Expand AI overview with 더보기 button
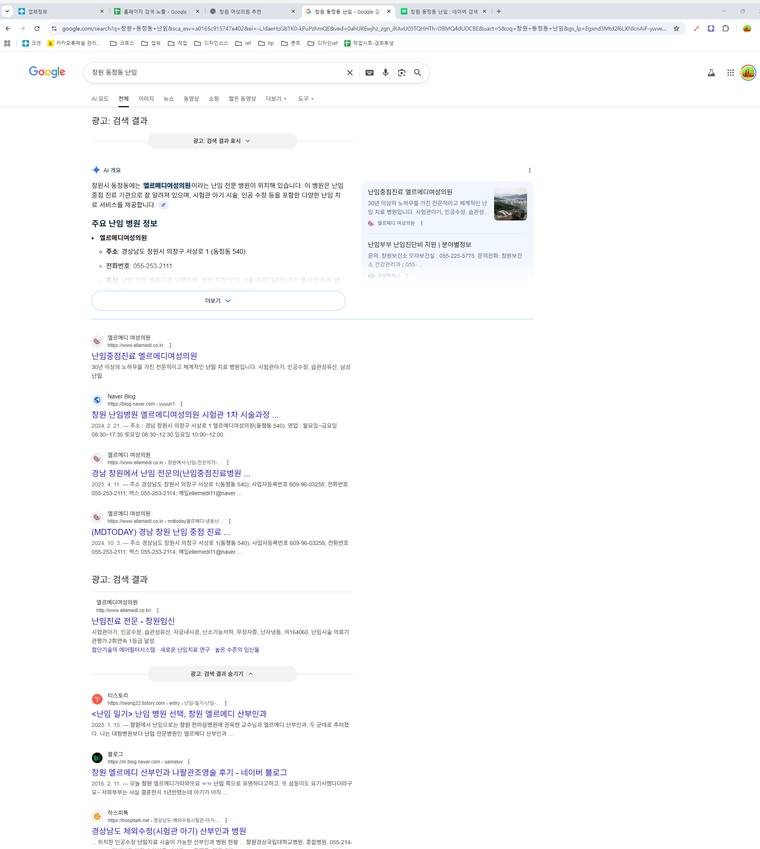The image size is (760, 849). (218, 301)
